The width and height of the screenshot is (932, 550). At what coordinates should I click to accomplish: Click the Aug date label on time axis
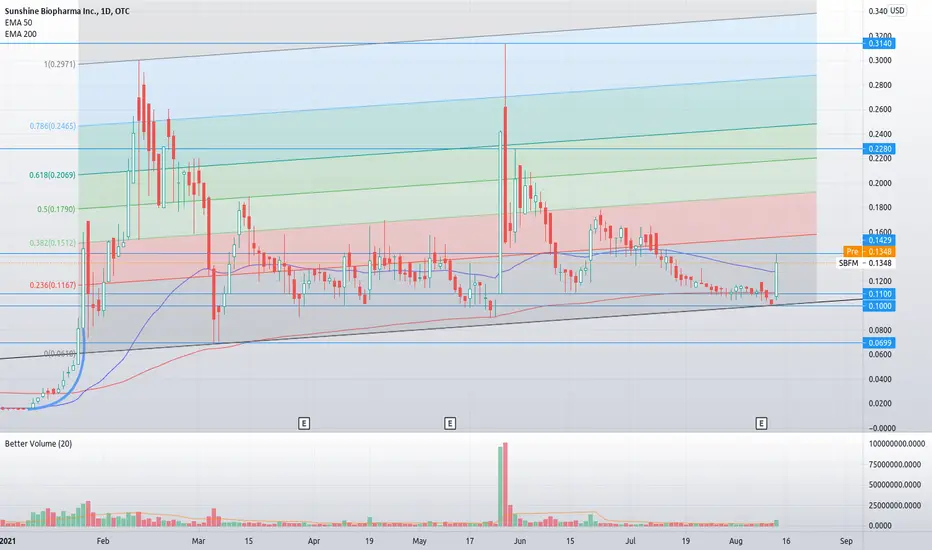pos(736,541)
